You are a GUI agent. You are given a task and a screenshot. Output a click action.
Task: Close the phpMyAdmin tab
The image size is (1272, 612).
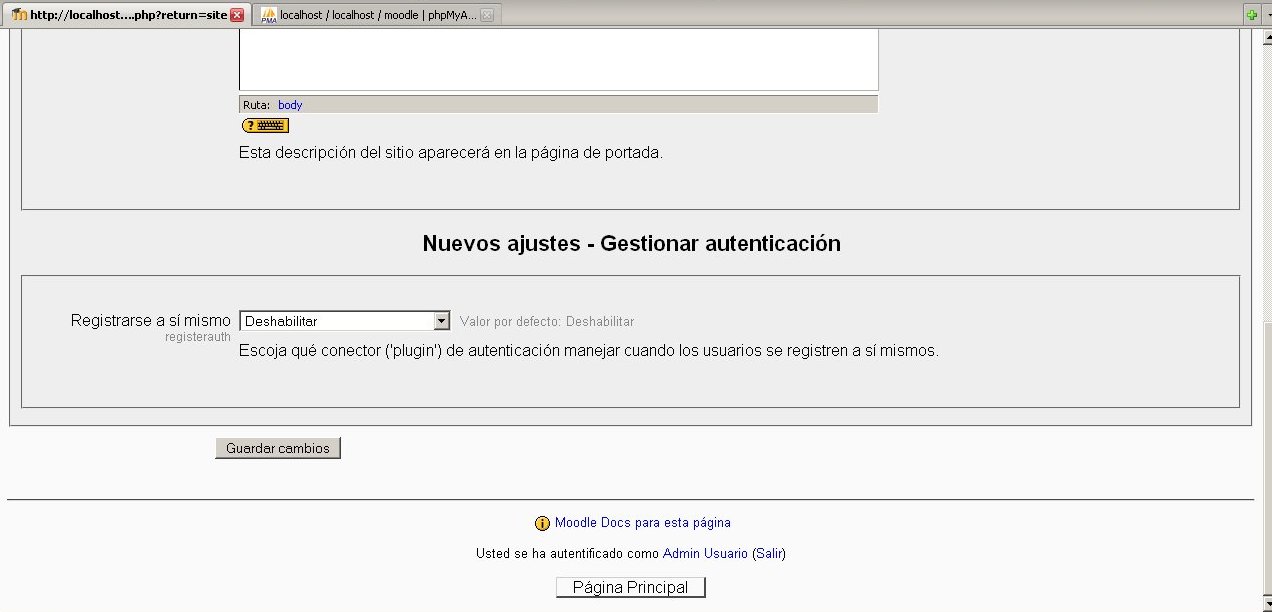coord(486,15)
